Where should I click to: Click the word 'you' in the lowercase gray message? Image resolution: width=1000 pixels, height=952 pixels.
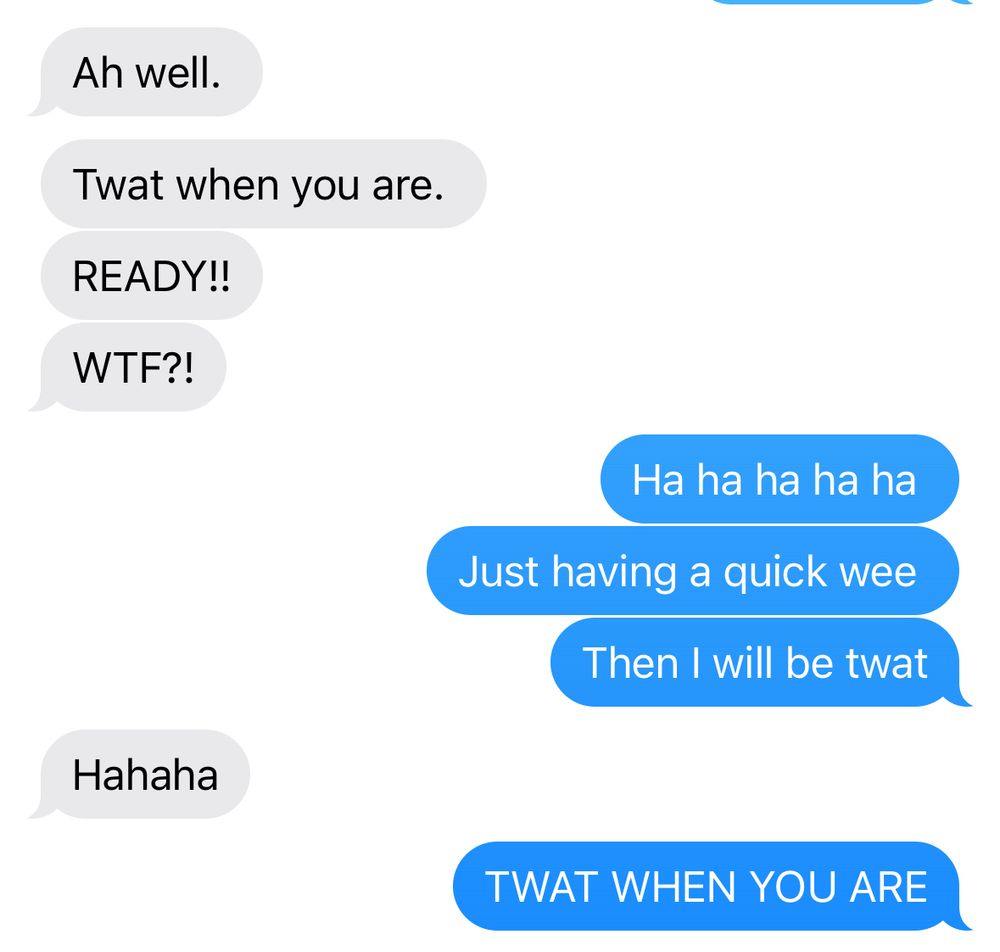tap(326, 187)
